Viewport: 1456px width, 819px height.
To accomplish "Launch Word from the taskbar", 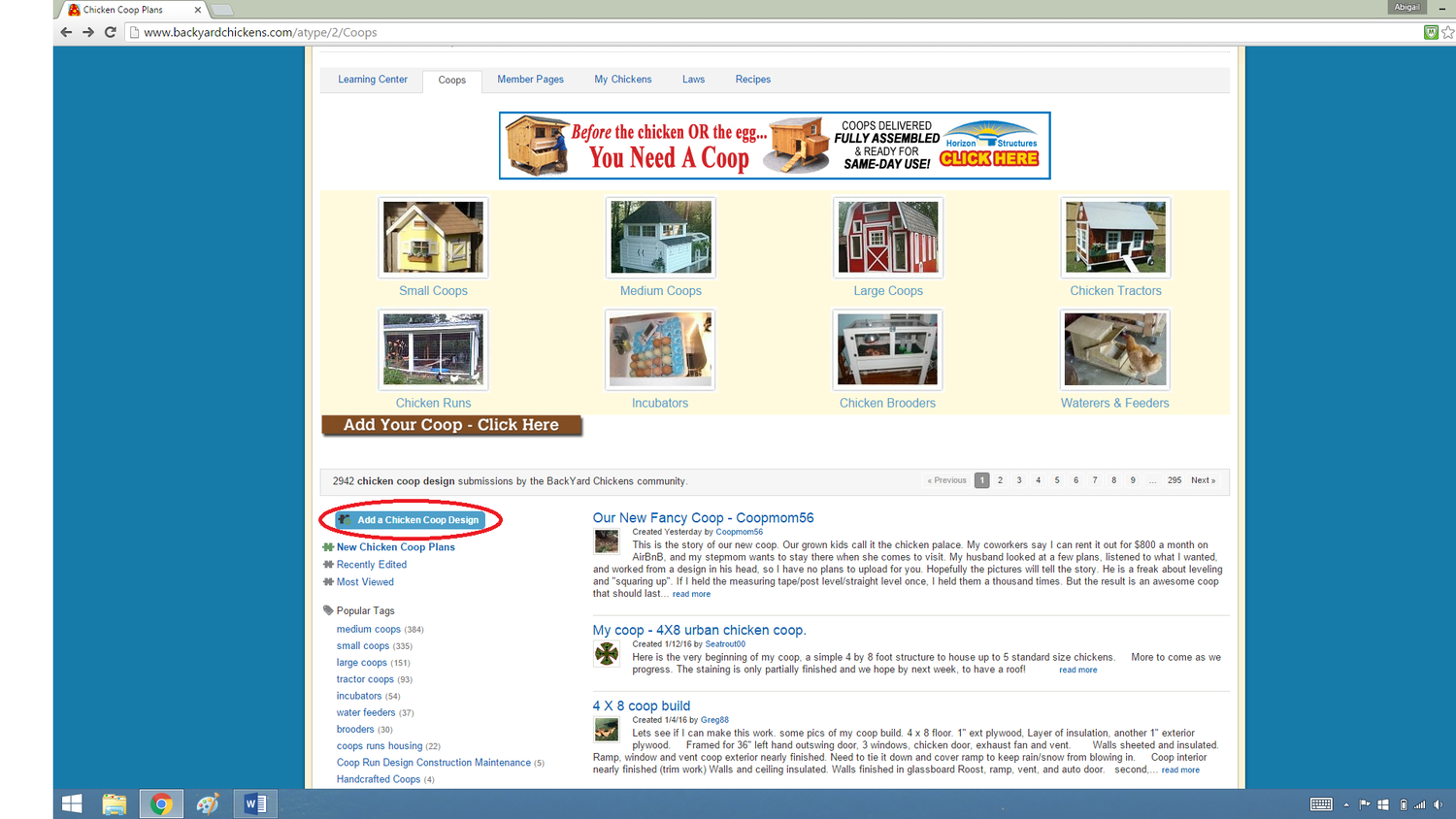I will click(255, 803).
